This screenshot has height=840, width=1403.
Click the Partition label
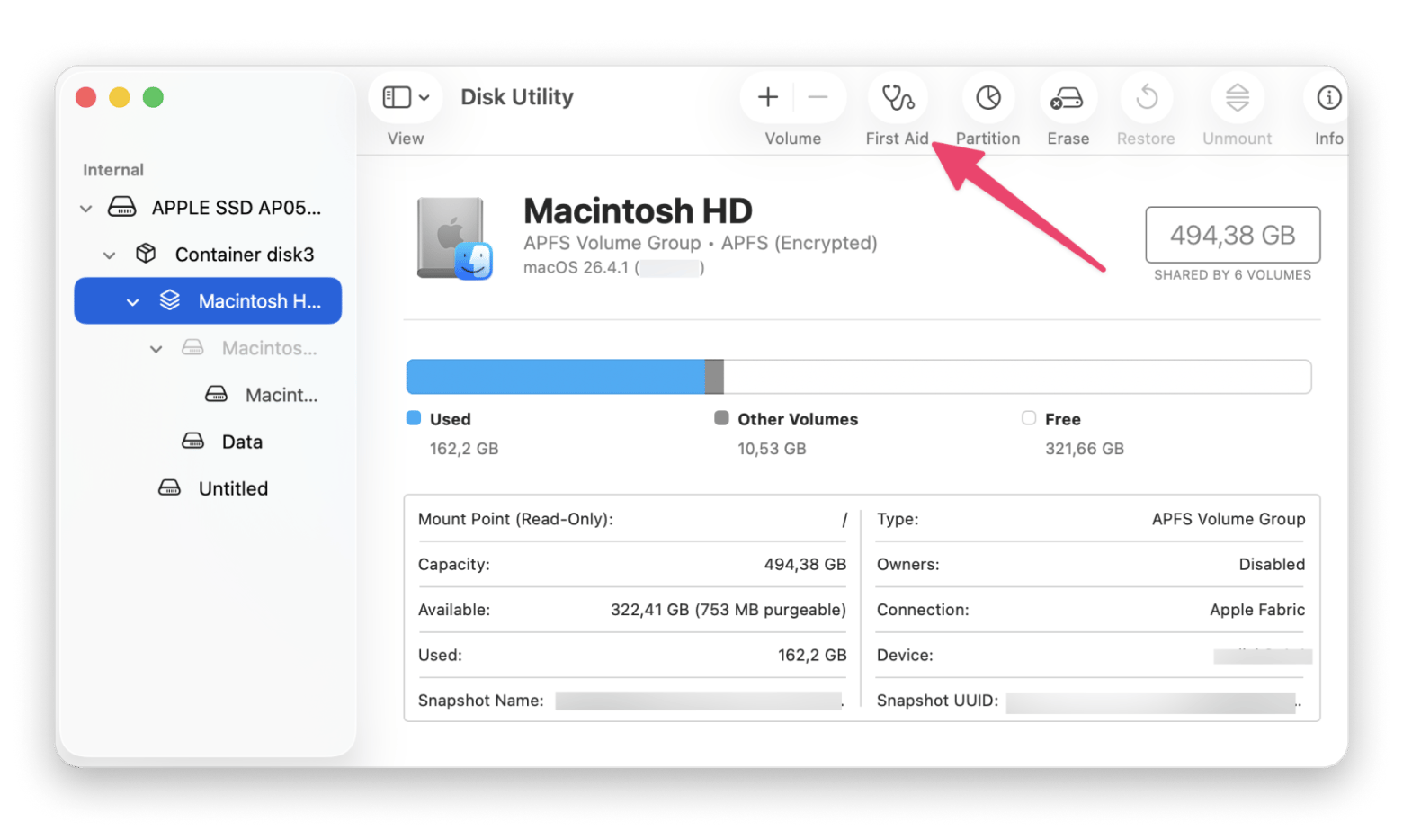(x=987, y=139)
